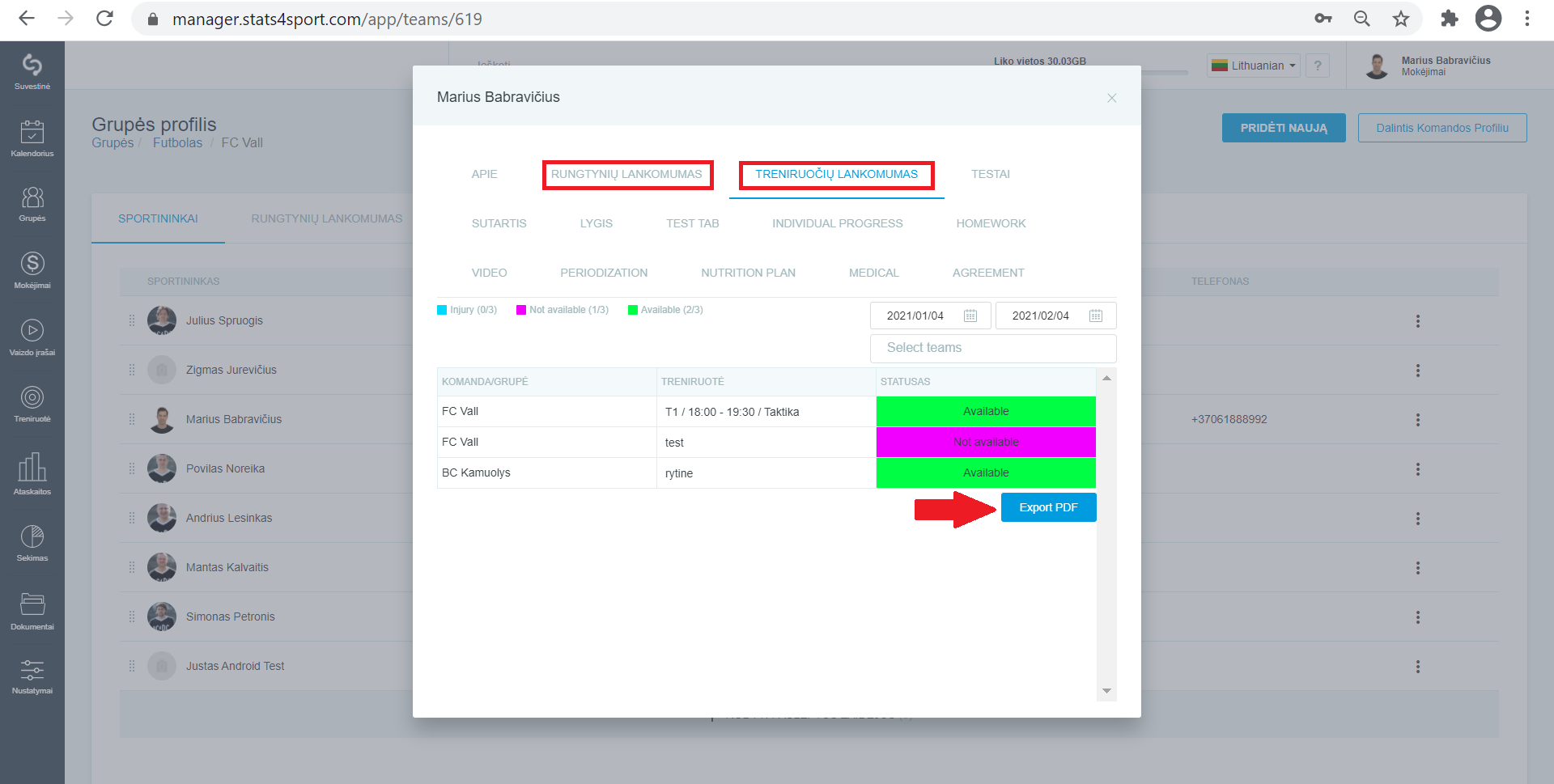Expand the Select teams combo box
This screenshot has width=1554, height=784.
point(993,348)
